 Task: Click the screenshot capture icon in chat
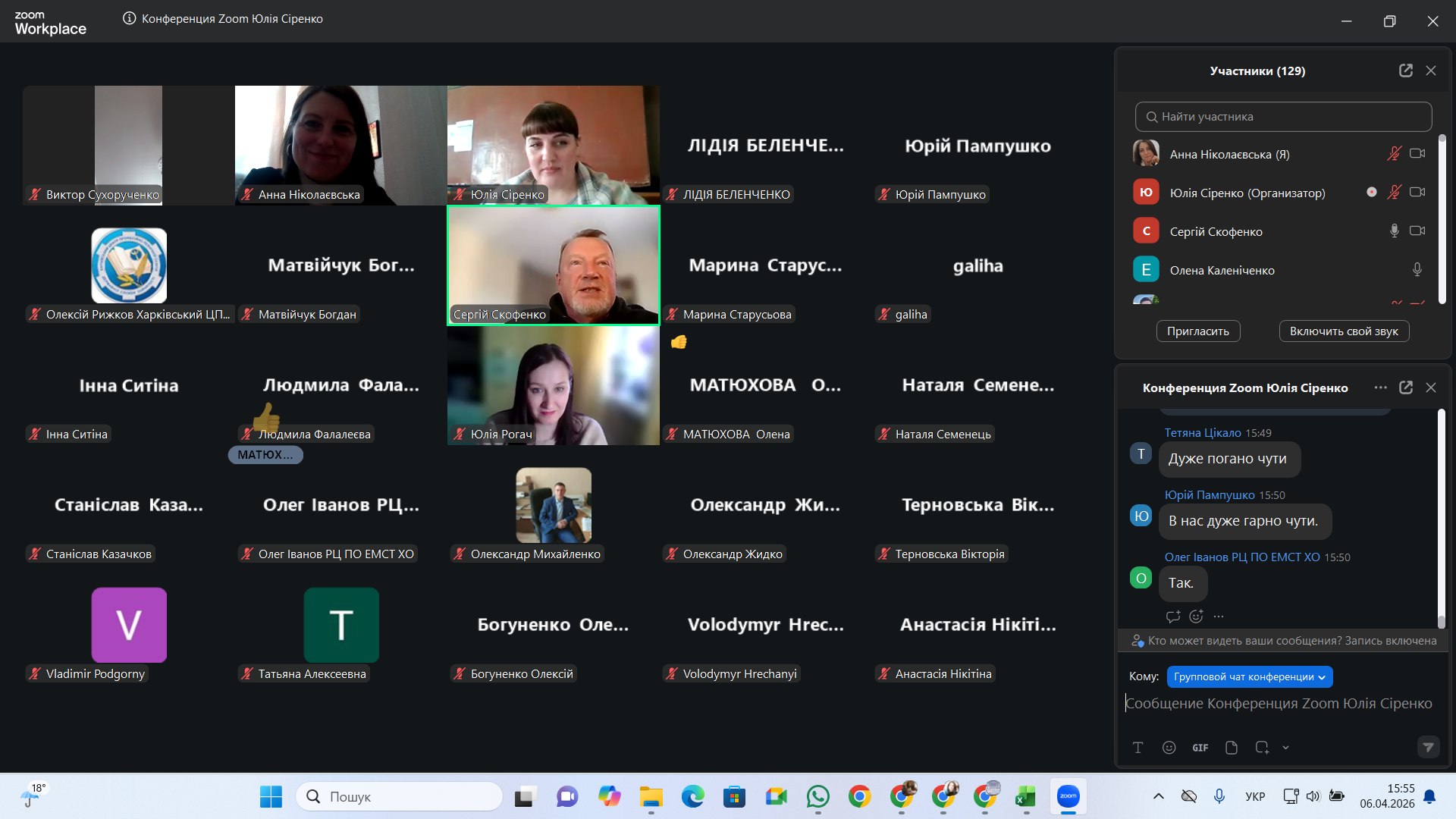[1261, 748]
